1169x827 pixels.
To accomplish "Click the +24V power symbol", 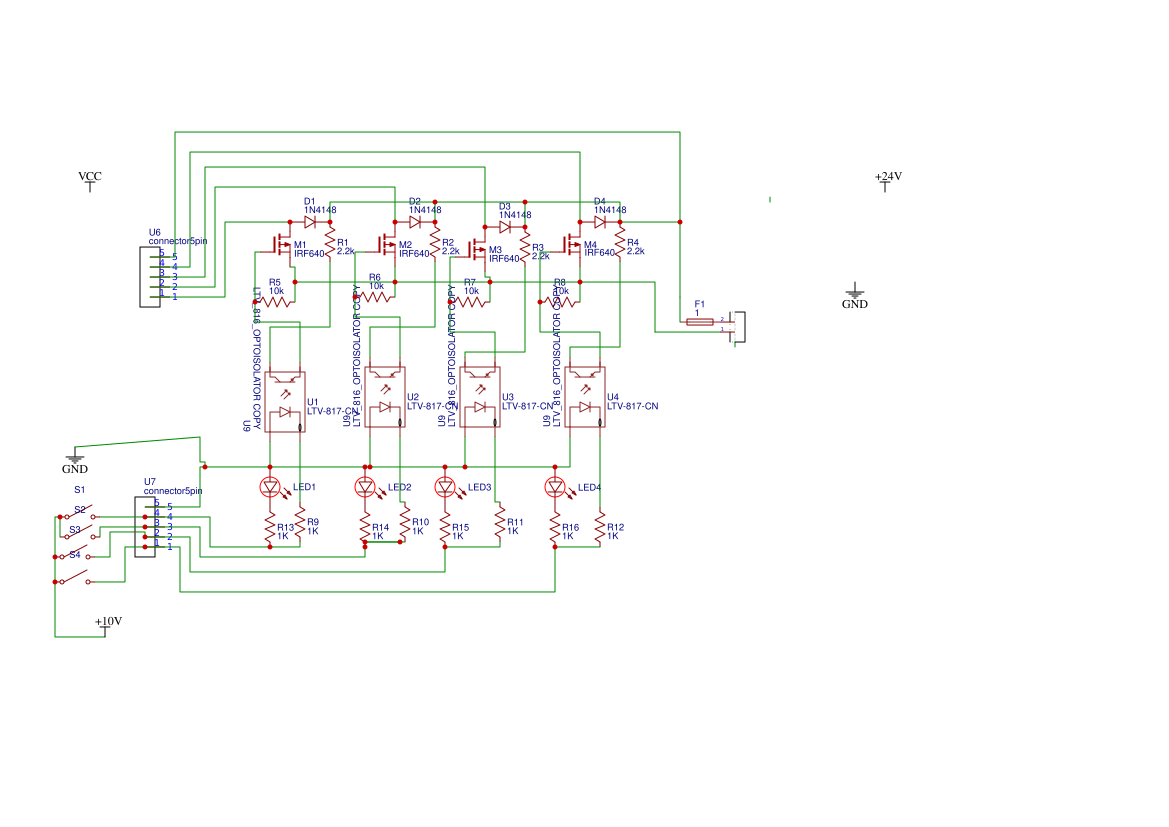I will point(886,181).
